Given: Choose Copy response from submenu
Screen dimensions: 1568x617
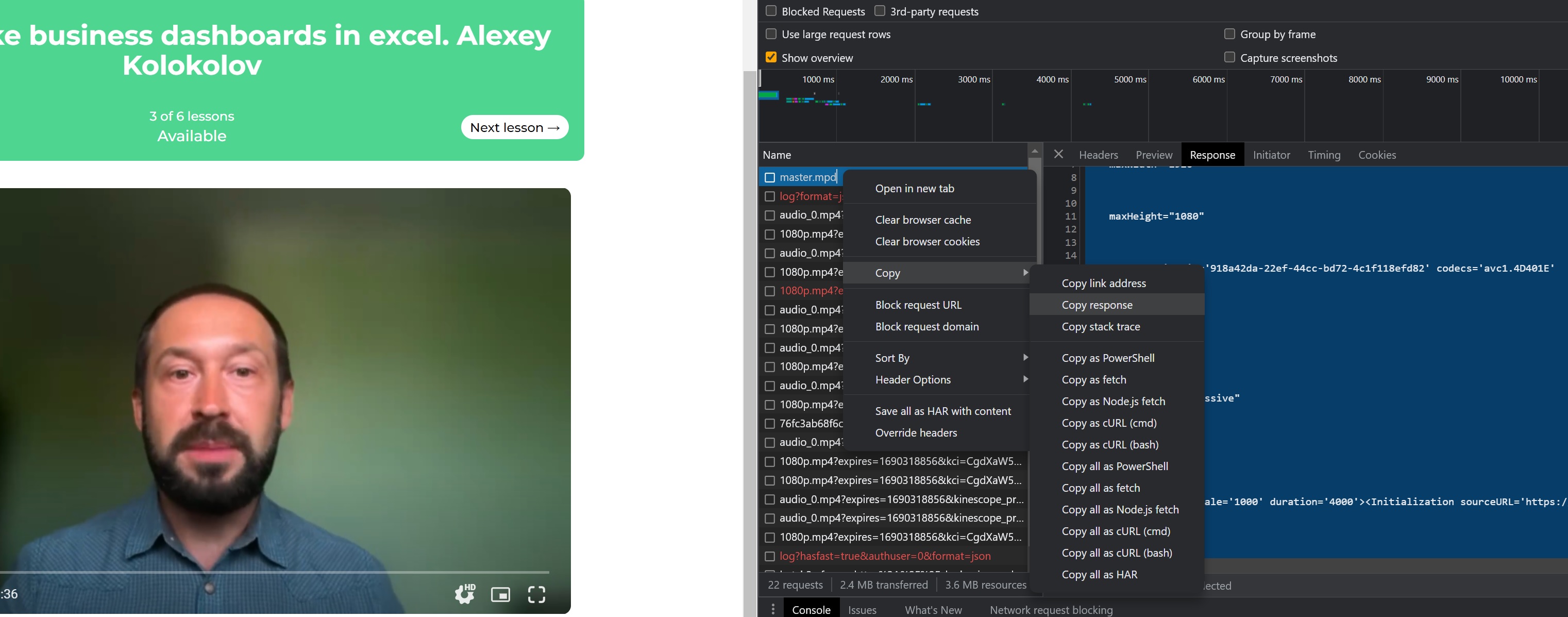Looking at the screenshot, I should coord(1097,305).
